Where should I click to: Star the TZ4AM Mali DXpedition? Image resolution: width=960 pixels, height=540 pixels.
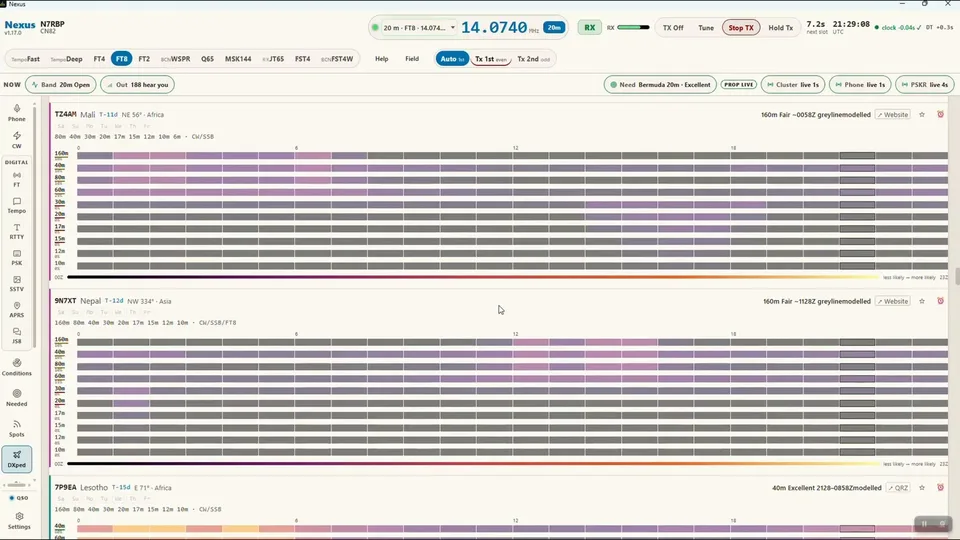(921, 114)
